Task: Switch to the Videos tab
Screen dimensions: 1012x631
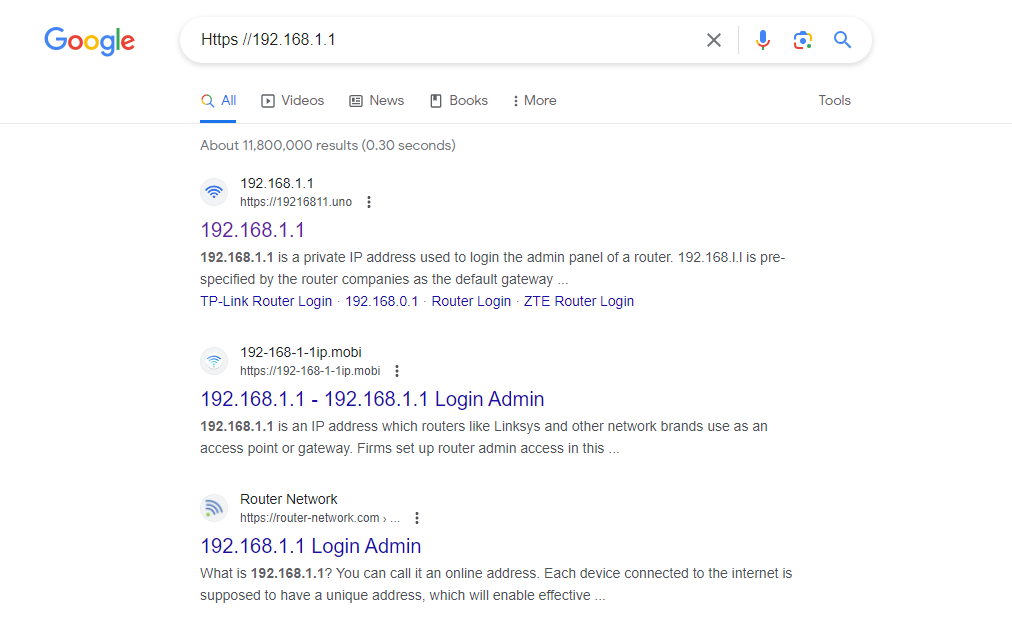Action: coord(292,101)
